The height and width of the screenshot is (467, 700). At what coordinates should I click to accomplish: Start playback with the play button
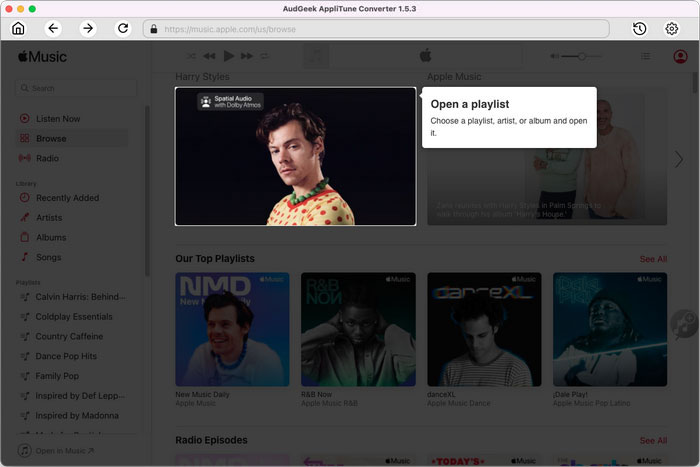[x=229, y=56]
